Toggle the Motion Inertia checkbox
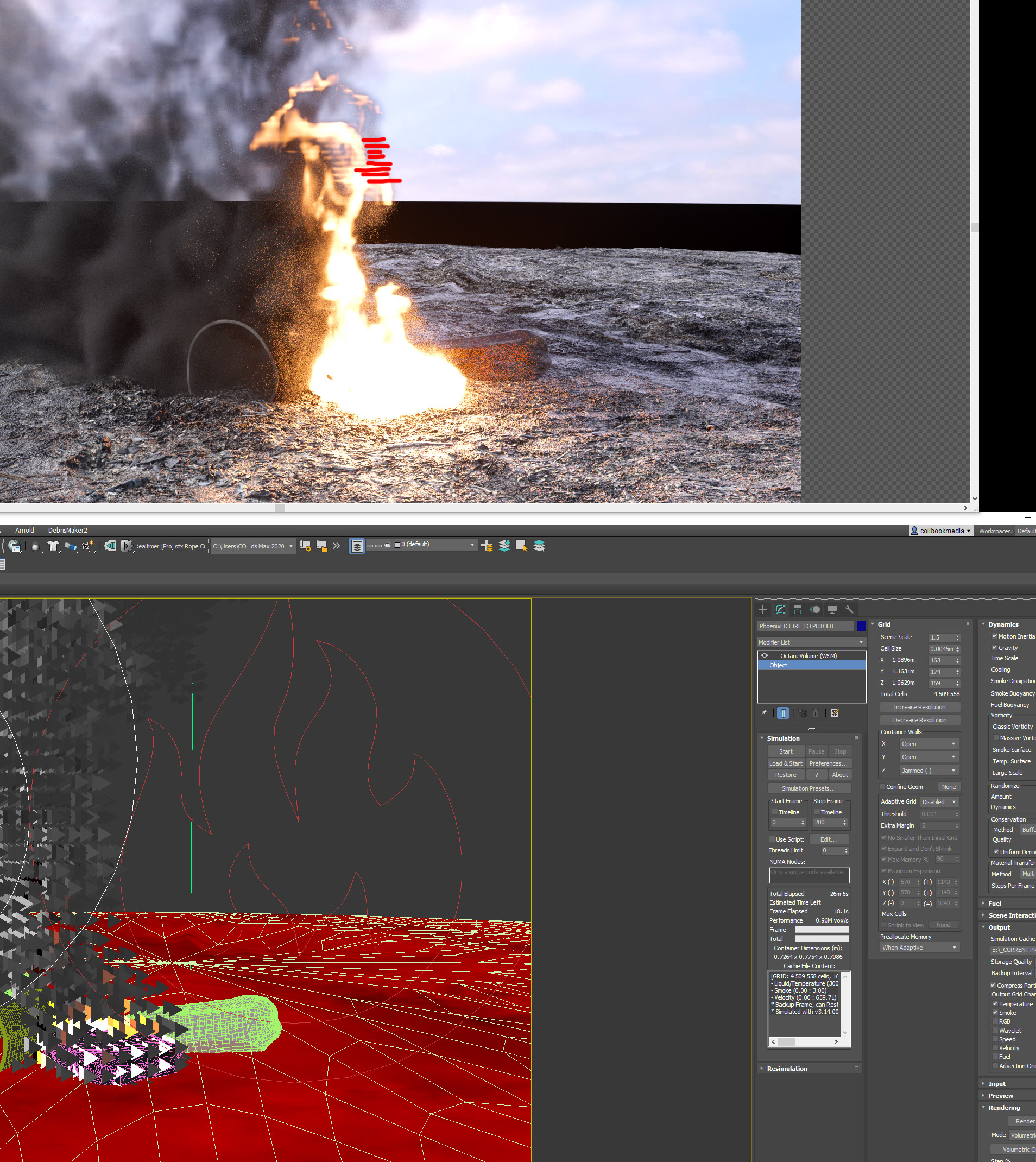Image resolution: width=1036 pixels, height=1162 pixels. point(994,636)
